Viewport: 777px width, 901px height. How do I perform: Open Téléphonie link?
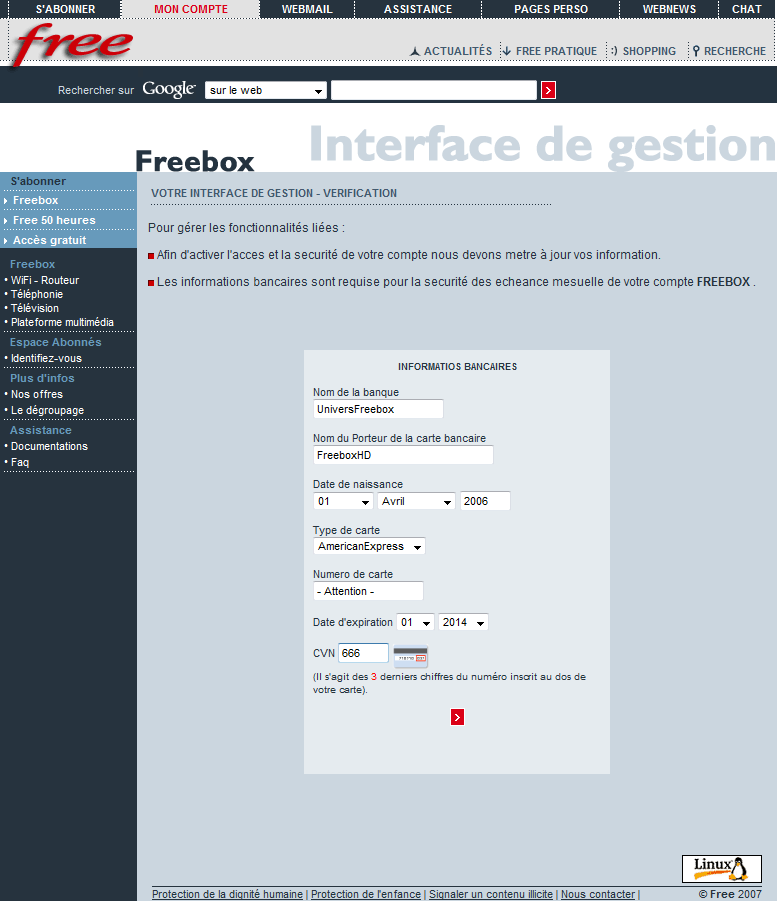37,294
